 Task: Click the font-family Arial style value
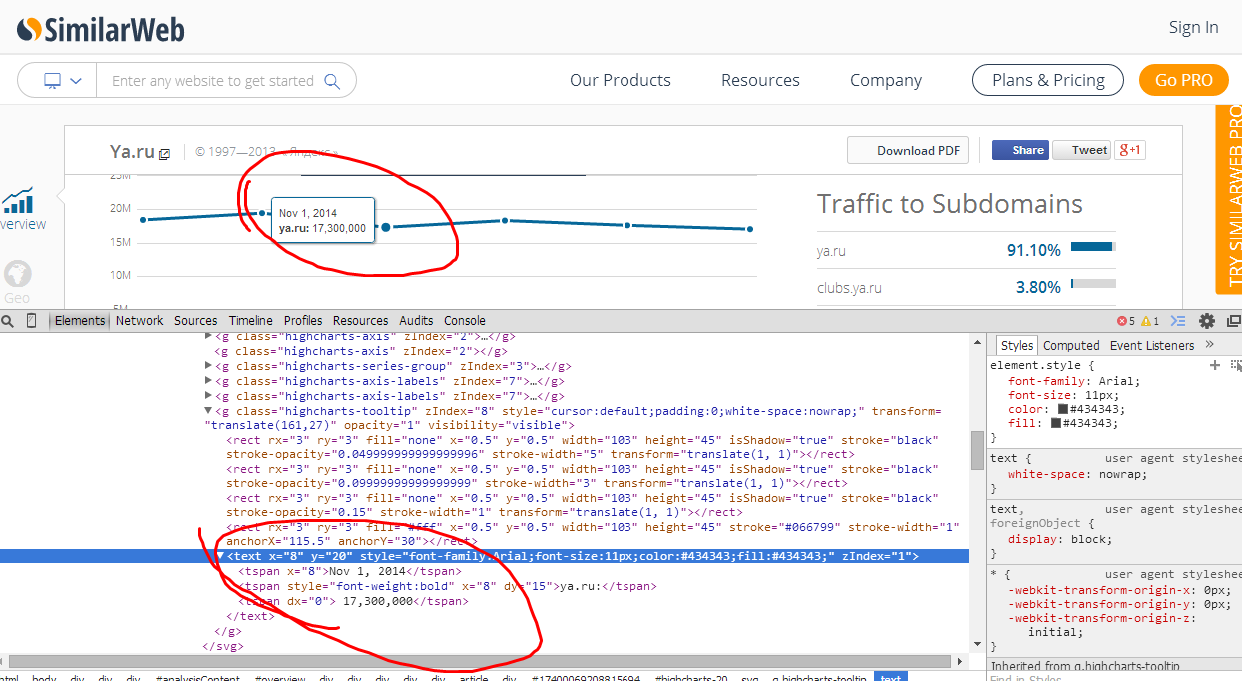point(1118,381)
